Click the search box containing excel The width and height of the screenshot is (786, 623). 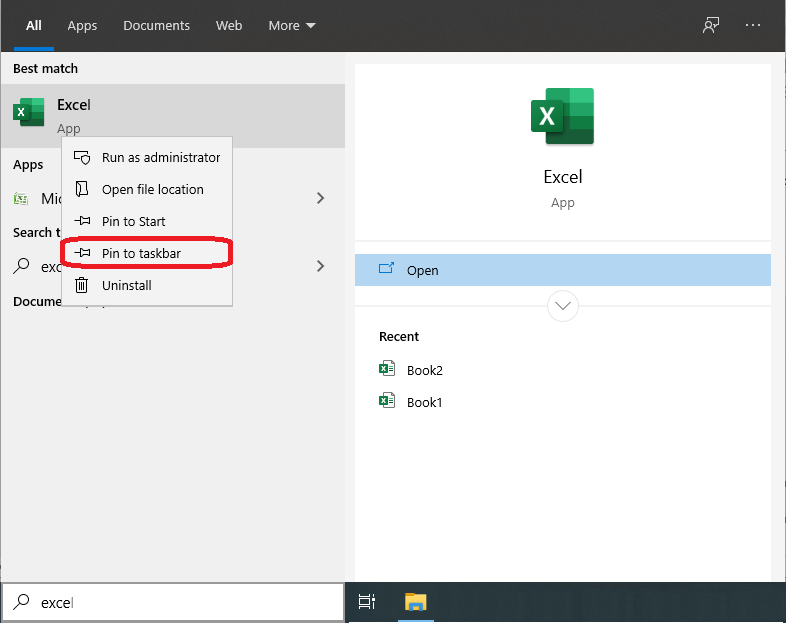(x=173, y=602)
